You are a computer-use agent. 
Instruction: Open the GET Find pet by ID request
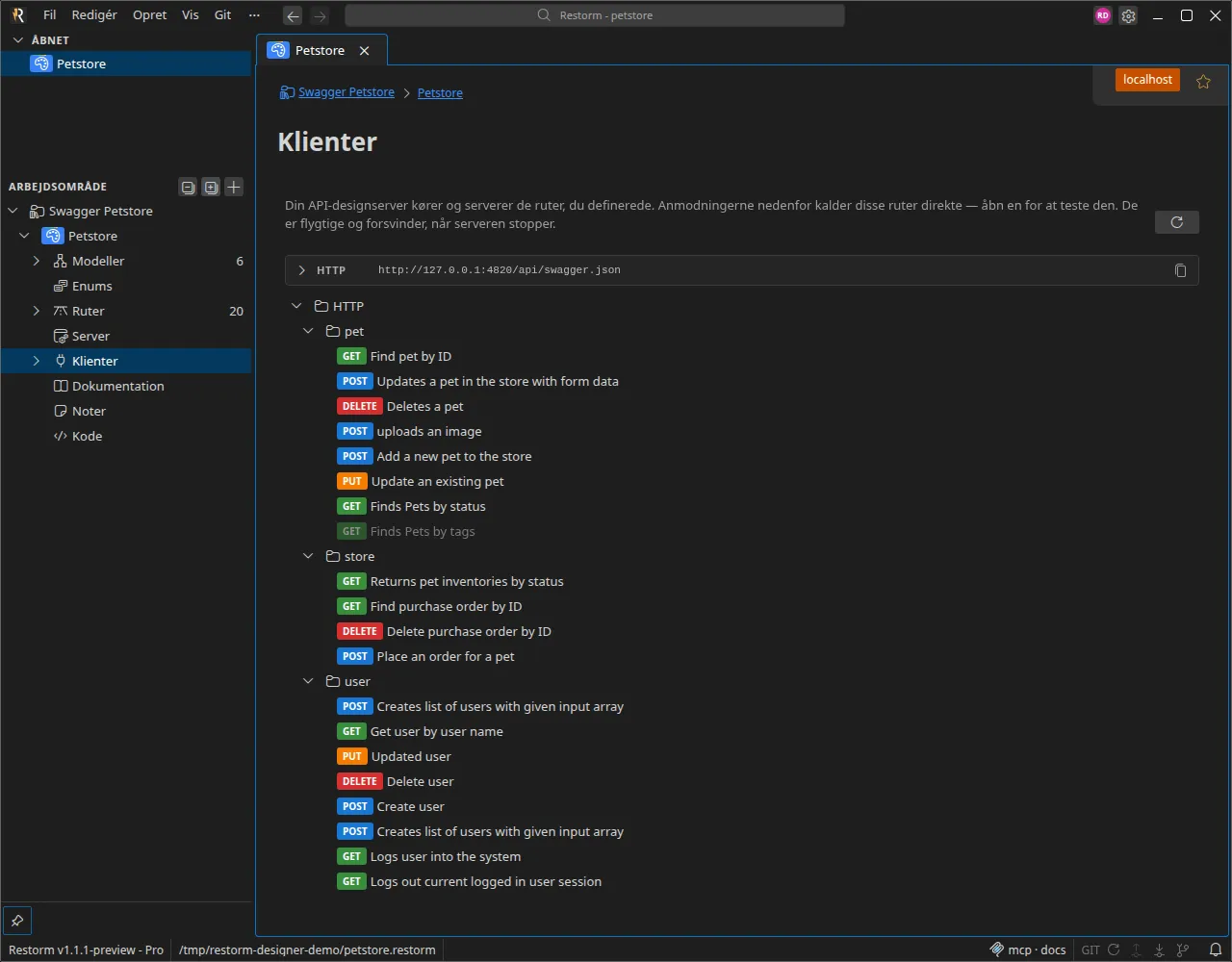tap(395, 356)
